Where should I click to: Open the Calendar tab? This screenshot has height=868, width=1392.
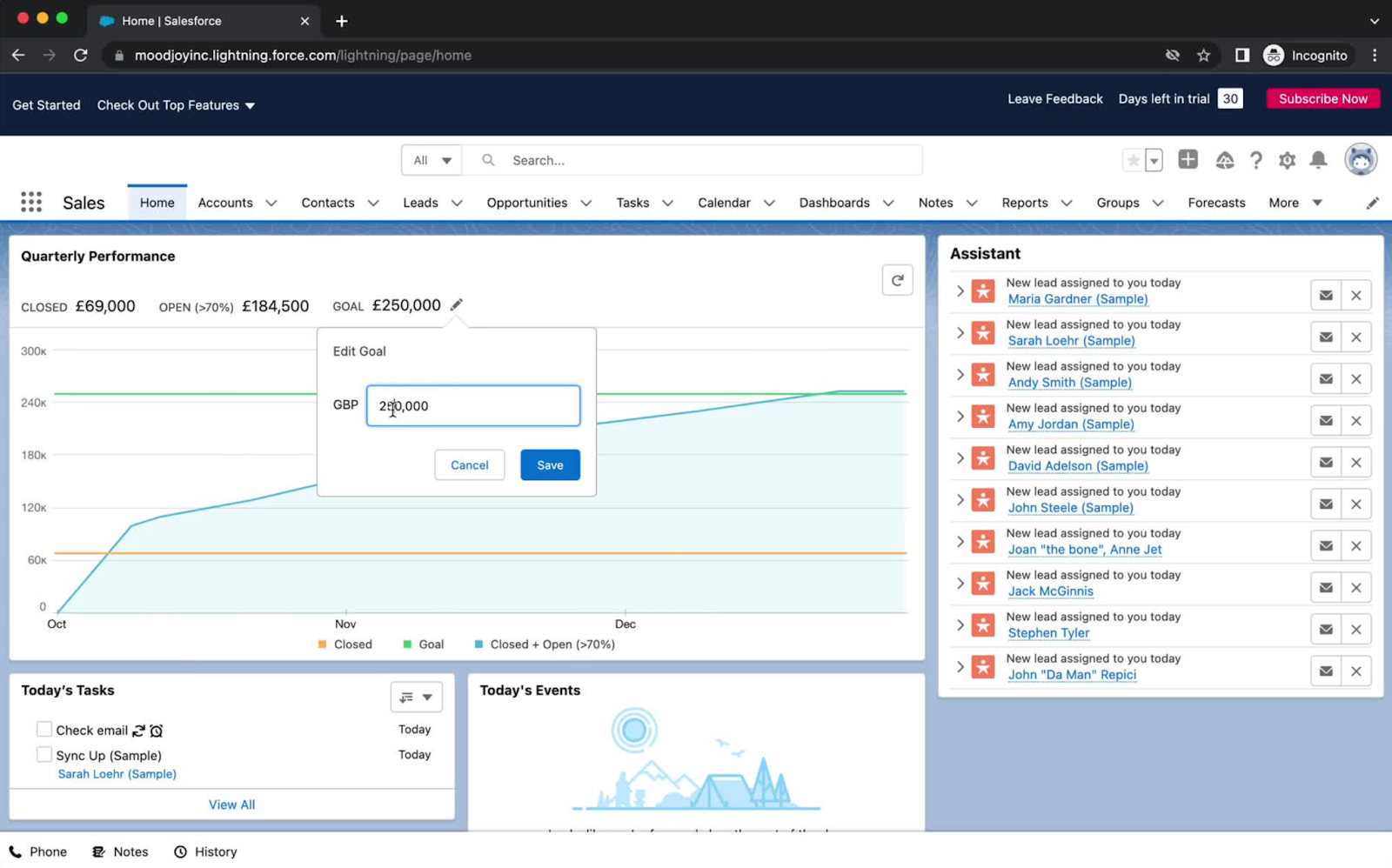(x=724, y=203)
